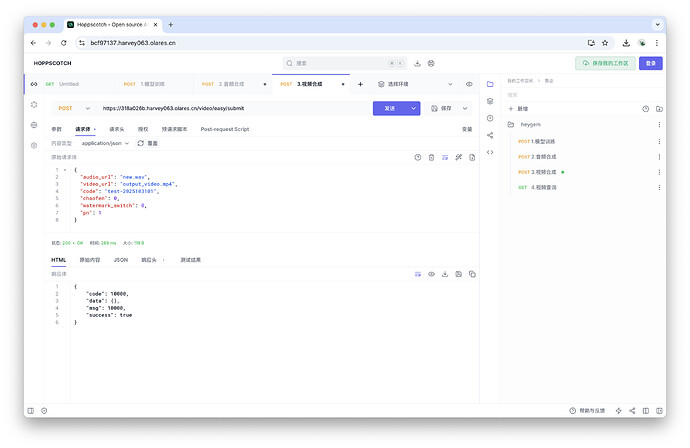Open the Share icon in right sidebar
Screen dimensions: 690x448
tap(490, 135)
